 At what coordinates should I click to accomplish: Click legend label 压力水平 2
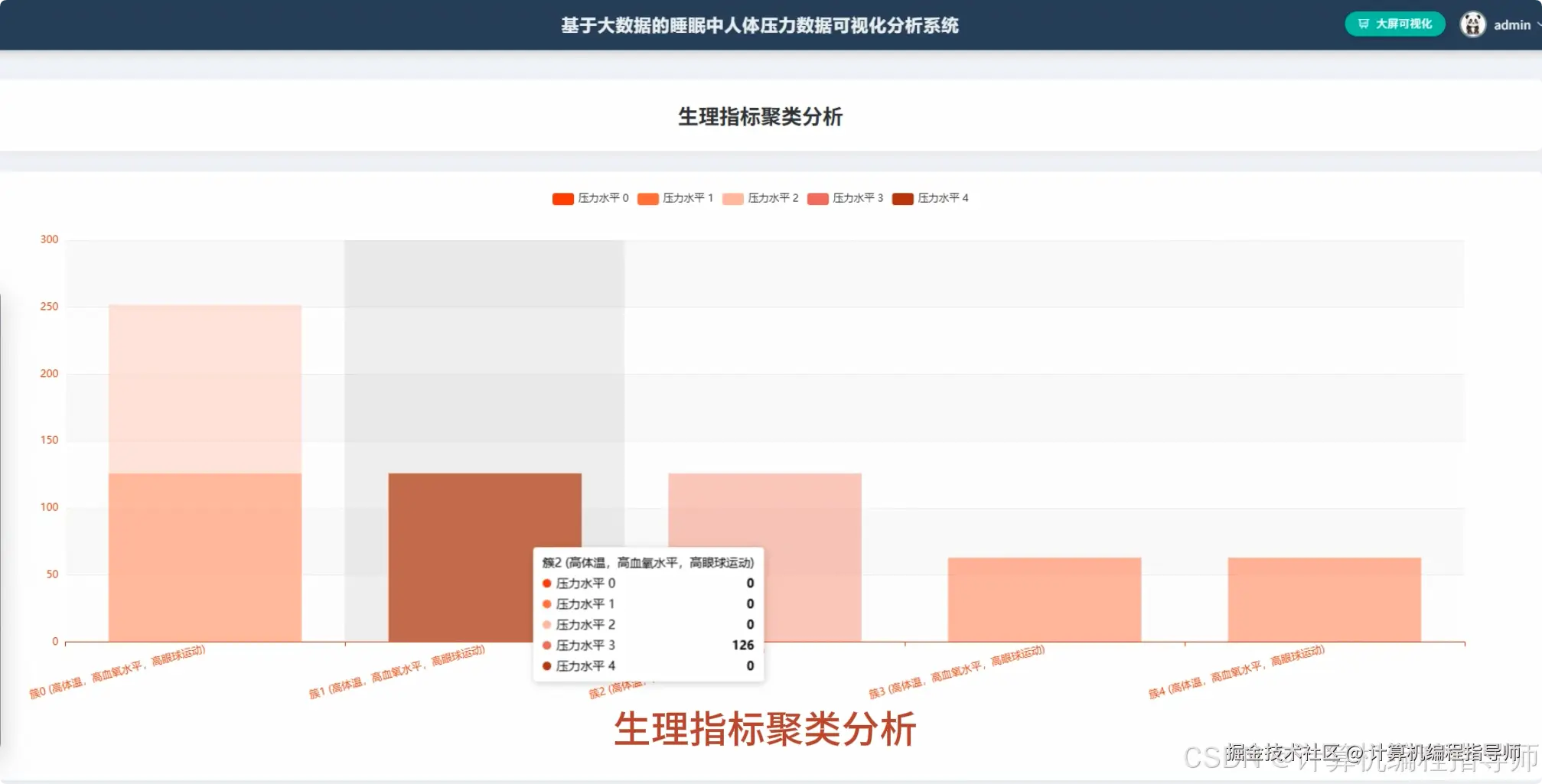pyautogui.click(x=773, y=198)
